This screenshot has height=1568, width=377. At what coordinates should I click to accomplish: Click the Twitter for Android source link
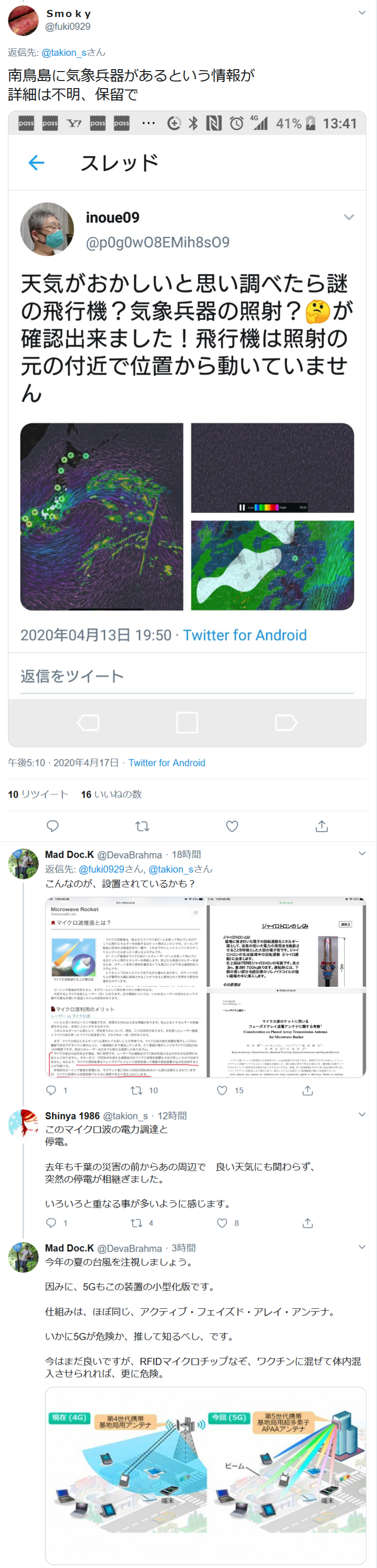pos(167,763)
